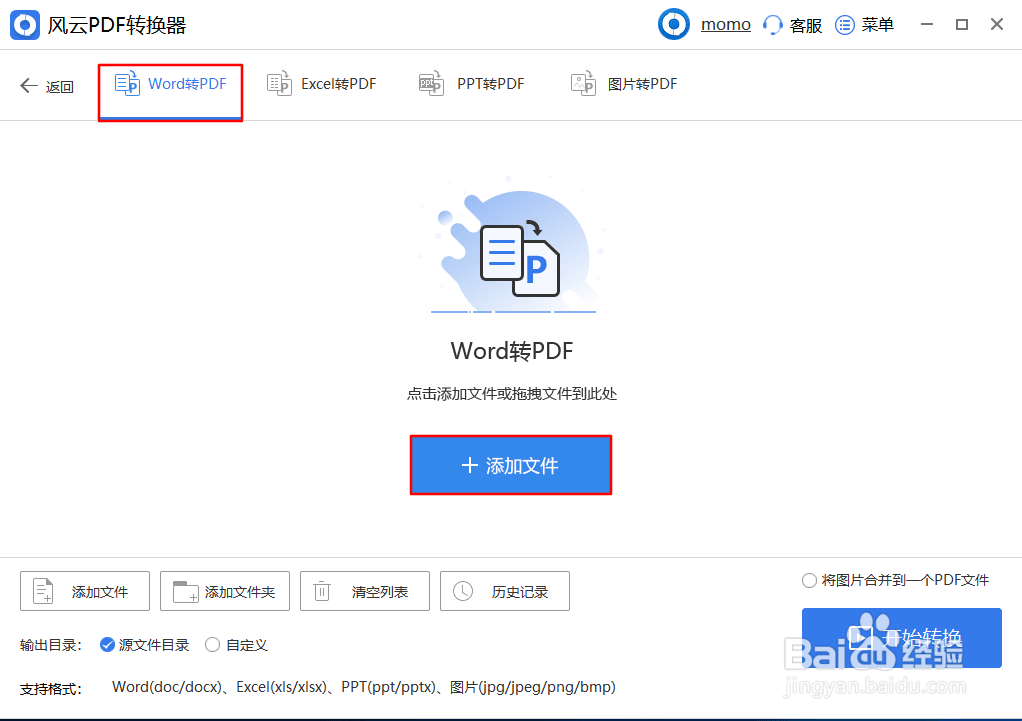This screenshot has height=721, width=1022.
Task: Open 历史记录 history via the clock icon
Action: click(462, 591)
